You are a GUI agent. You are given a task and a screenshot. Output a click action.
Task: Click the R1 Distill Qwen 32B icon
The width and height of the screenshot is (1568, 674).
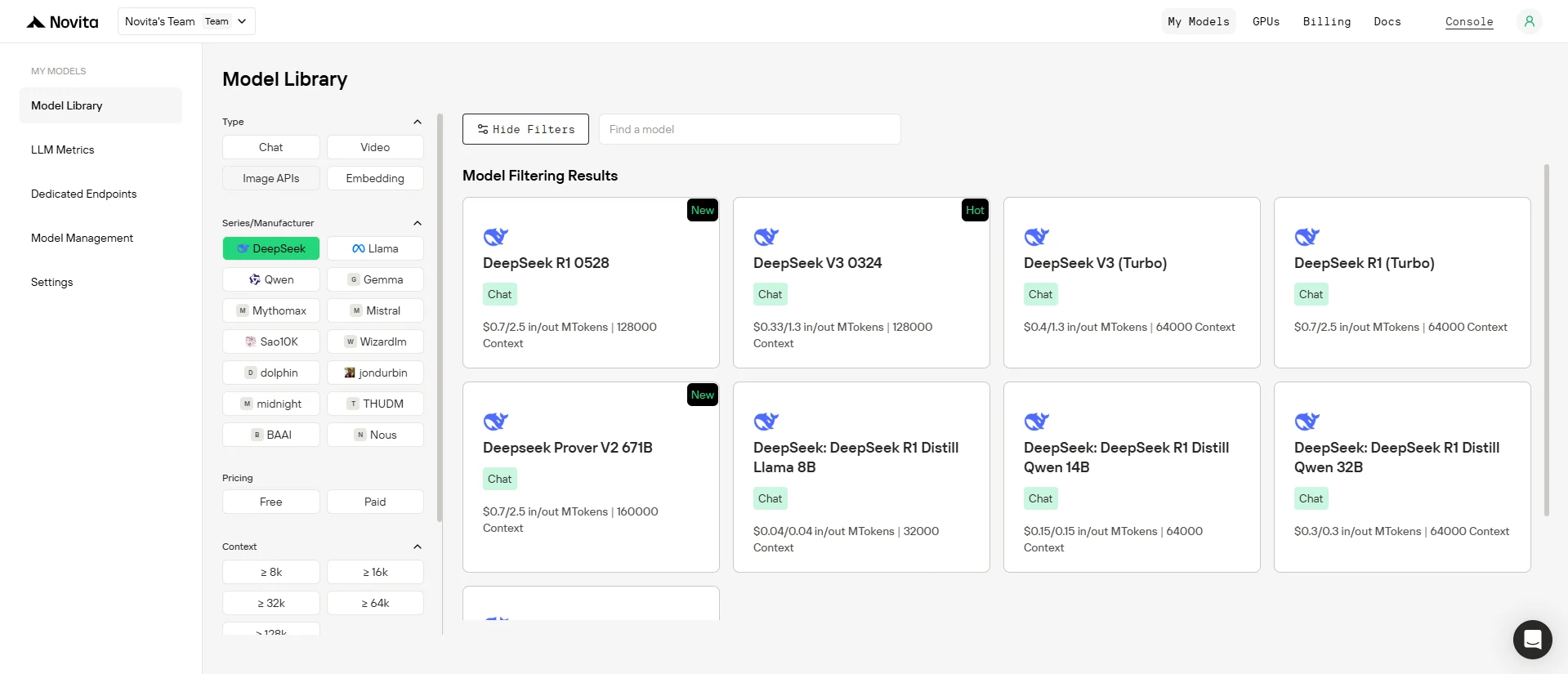pos(1307,422)
